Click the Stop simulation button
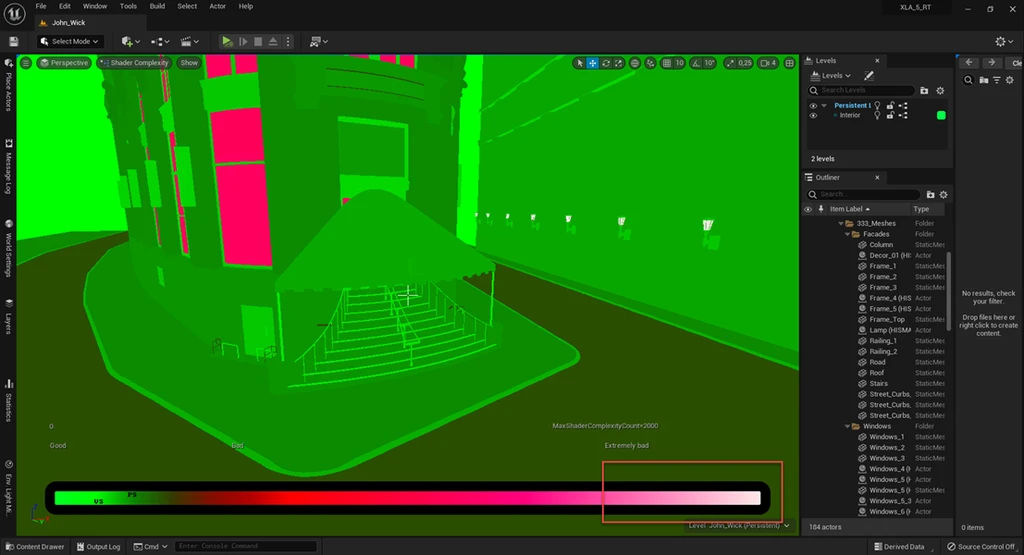Screen dimensions: 1024x555 pyautogui.click(x=258, y=41)
